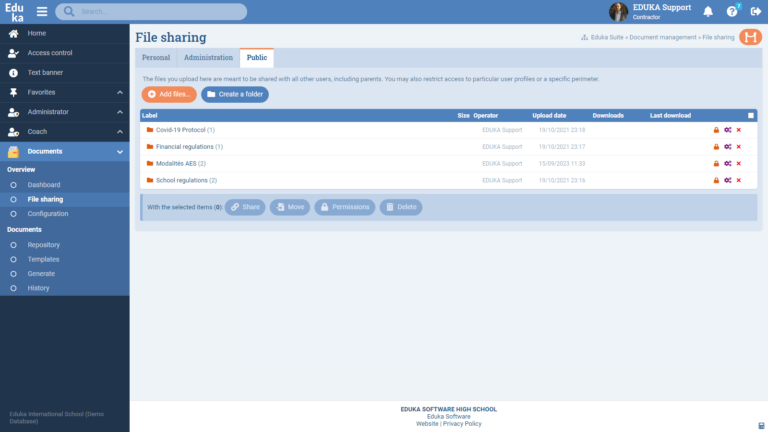Click the Create a folder button
The image size is (768, 432).
point(235,94)
